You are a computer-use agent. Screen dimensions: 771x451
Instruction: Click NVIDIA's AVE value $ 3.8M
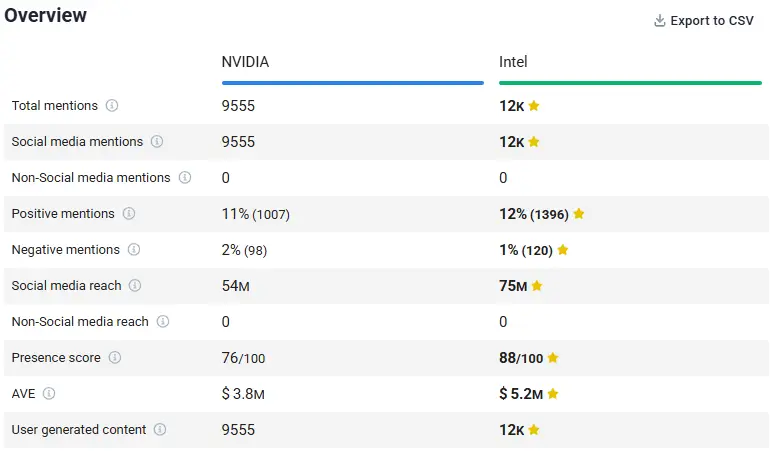pos(243,393)
